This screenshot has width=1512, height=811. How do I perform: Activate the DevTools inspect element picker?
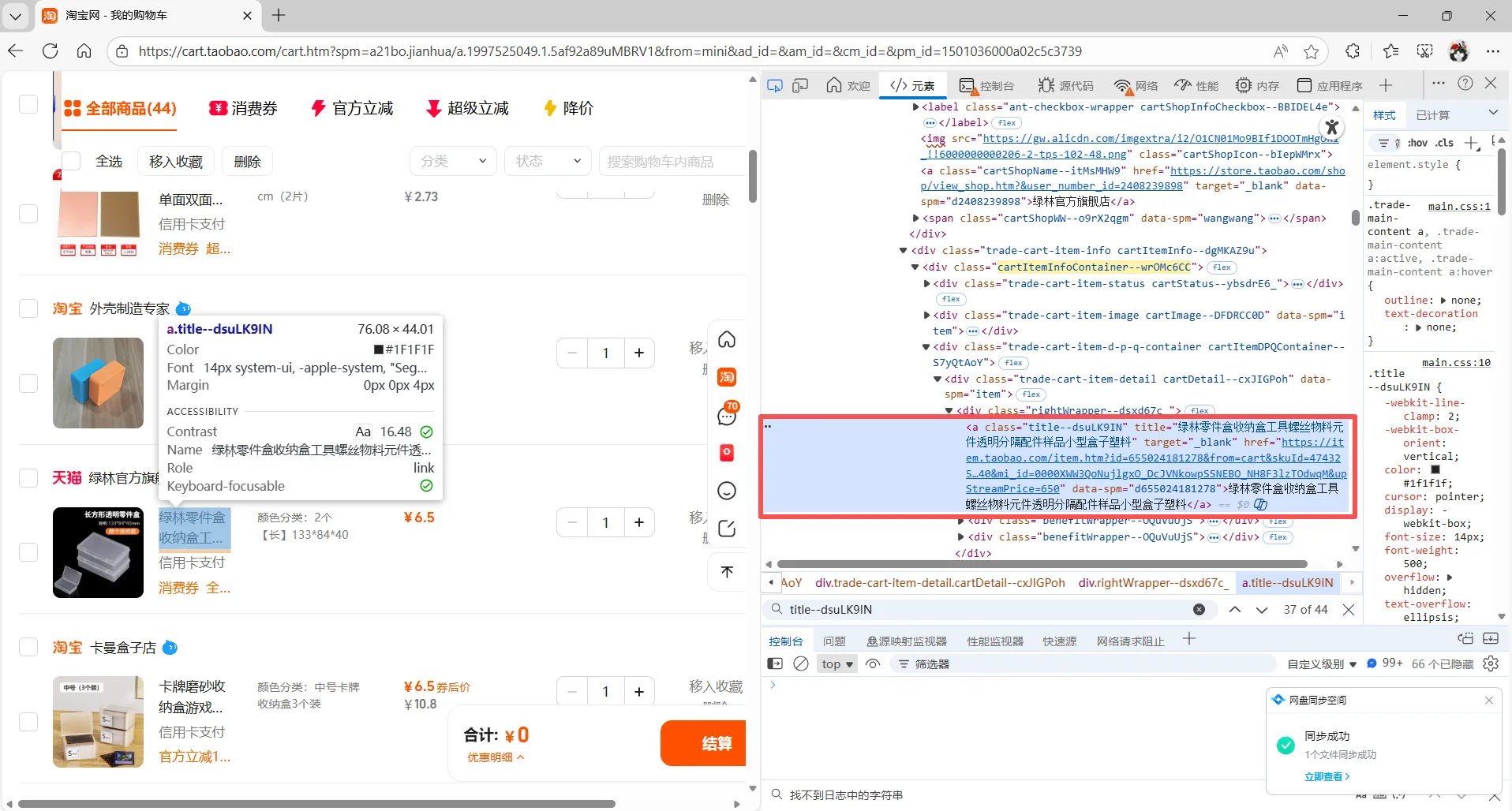(775, 85)
